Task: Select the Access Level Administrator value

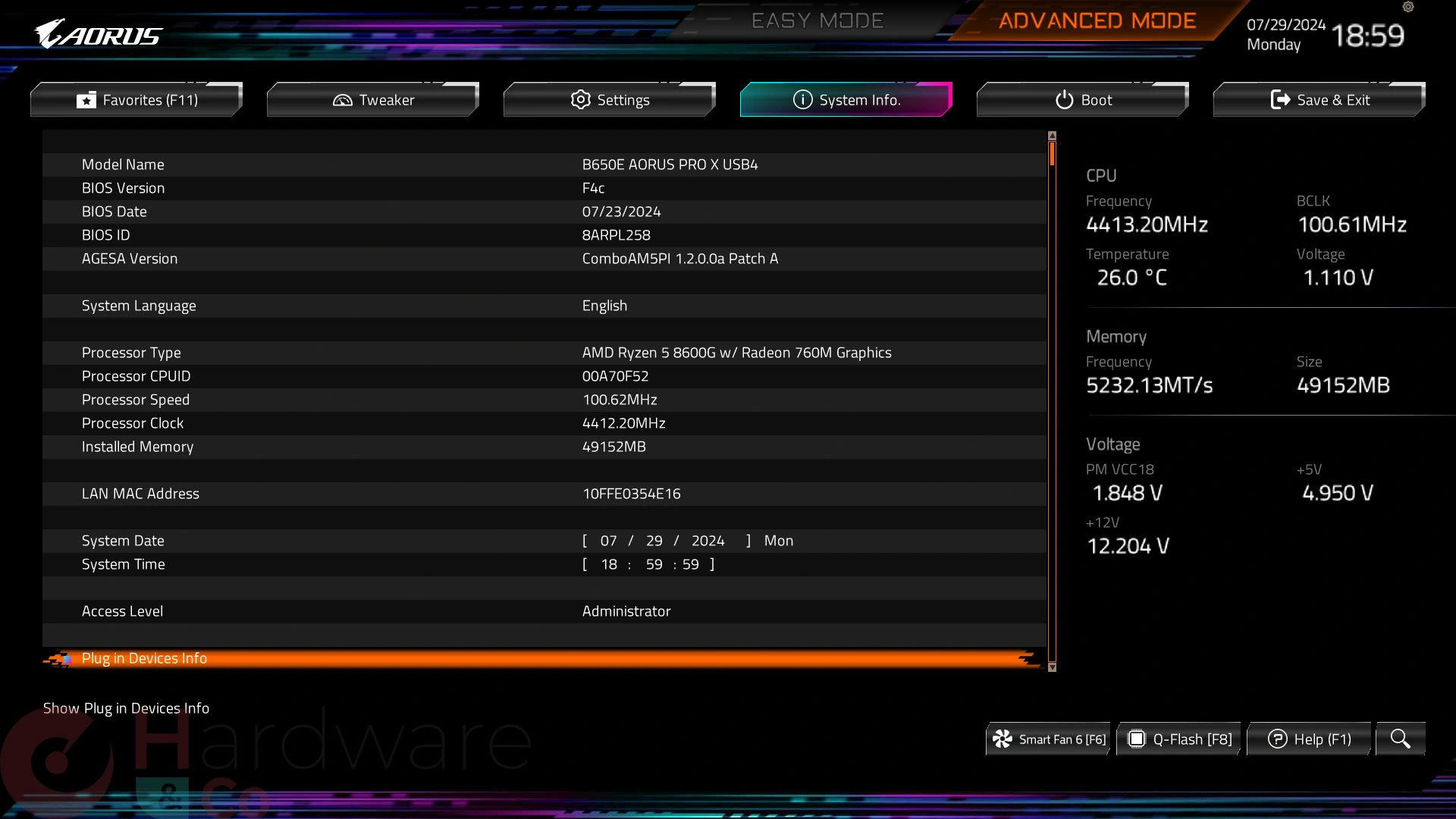Action: 626,611
